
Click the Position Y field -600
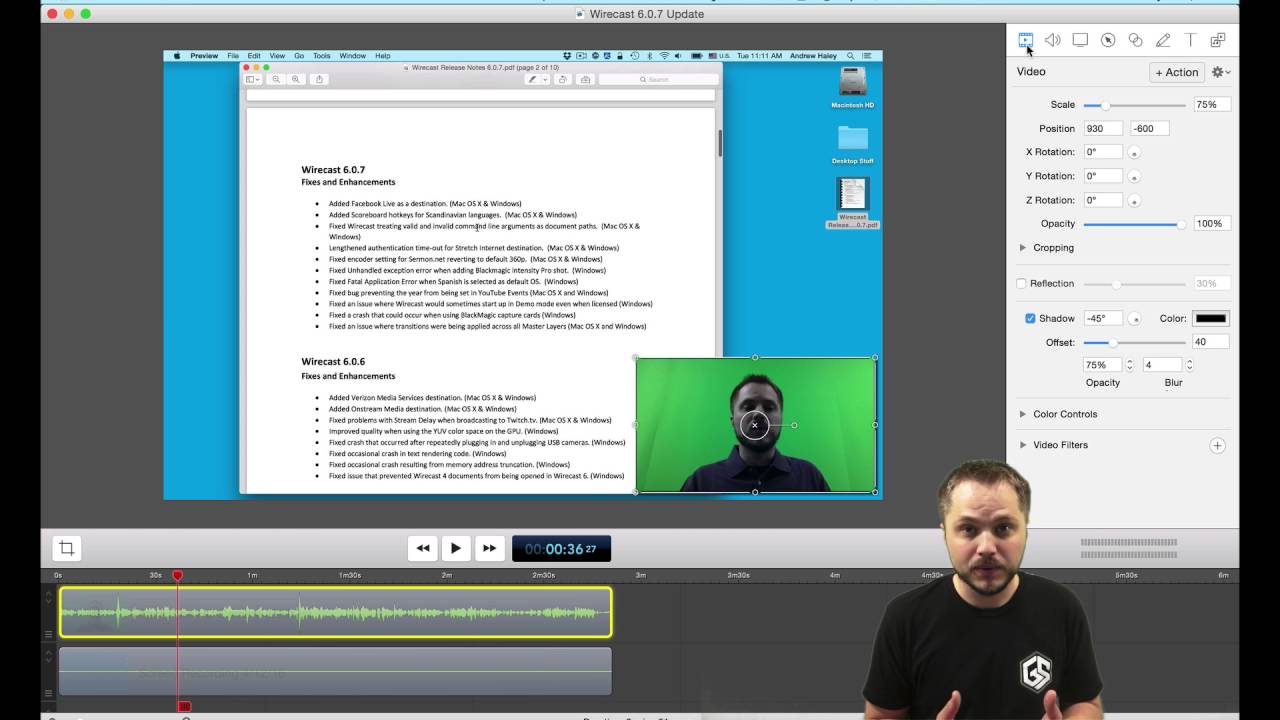[1149, 128]
